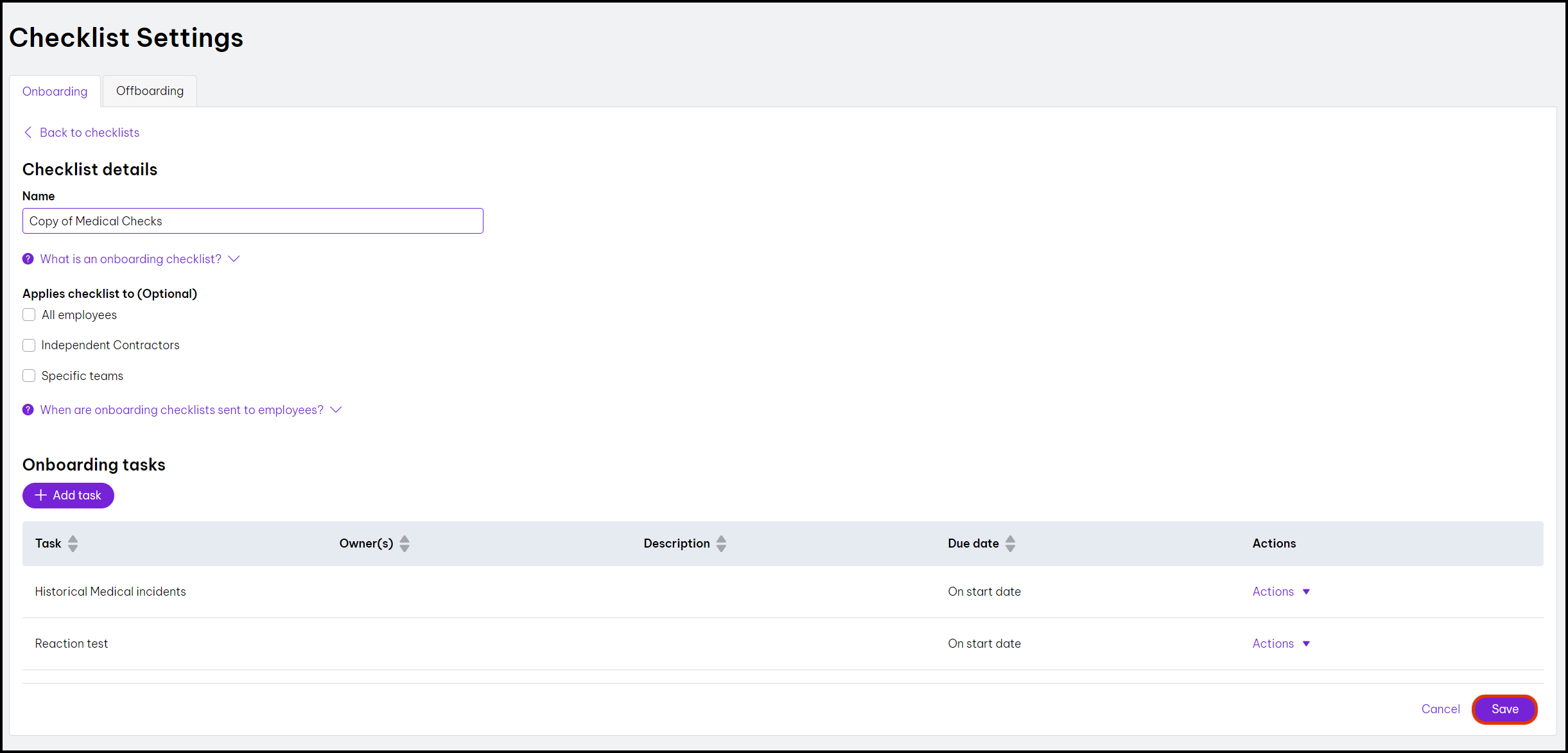Click the checklist Name input field
Image resolution: width=1568 pixels, height=753 pixels.
(252, 221)
